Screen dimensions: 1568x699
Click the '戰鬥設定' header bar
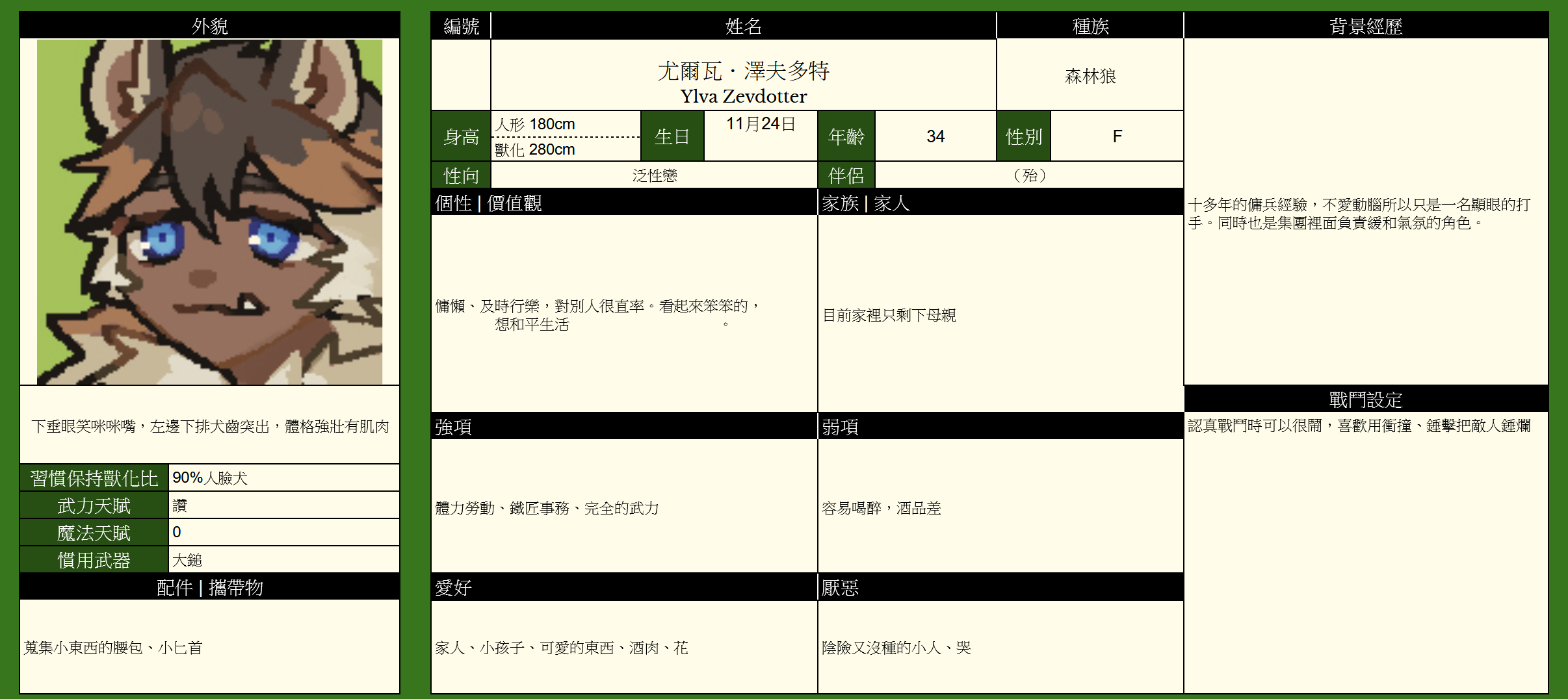[x=1365, y=399]
